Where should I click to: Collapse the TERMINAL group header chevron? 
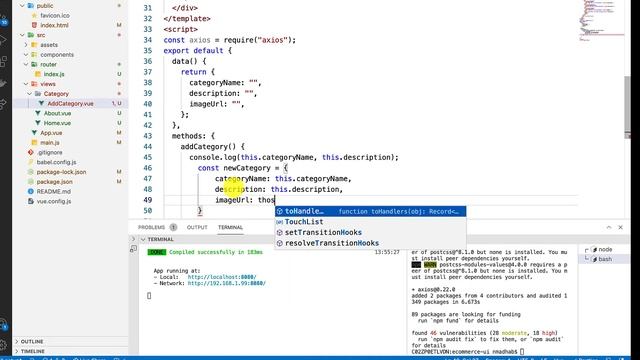(x=143, y=240)
